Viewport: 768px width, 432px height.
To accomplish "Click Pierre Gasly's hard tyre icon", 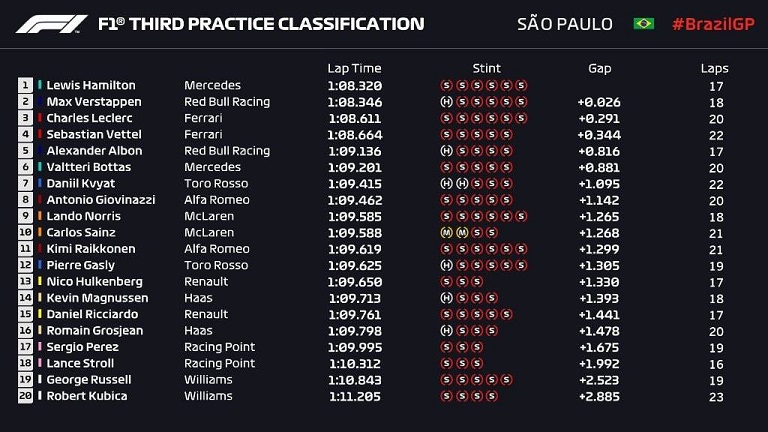I will (x=446, y=265).
